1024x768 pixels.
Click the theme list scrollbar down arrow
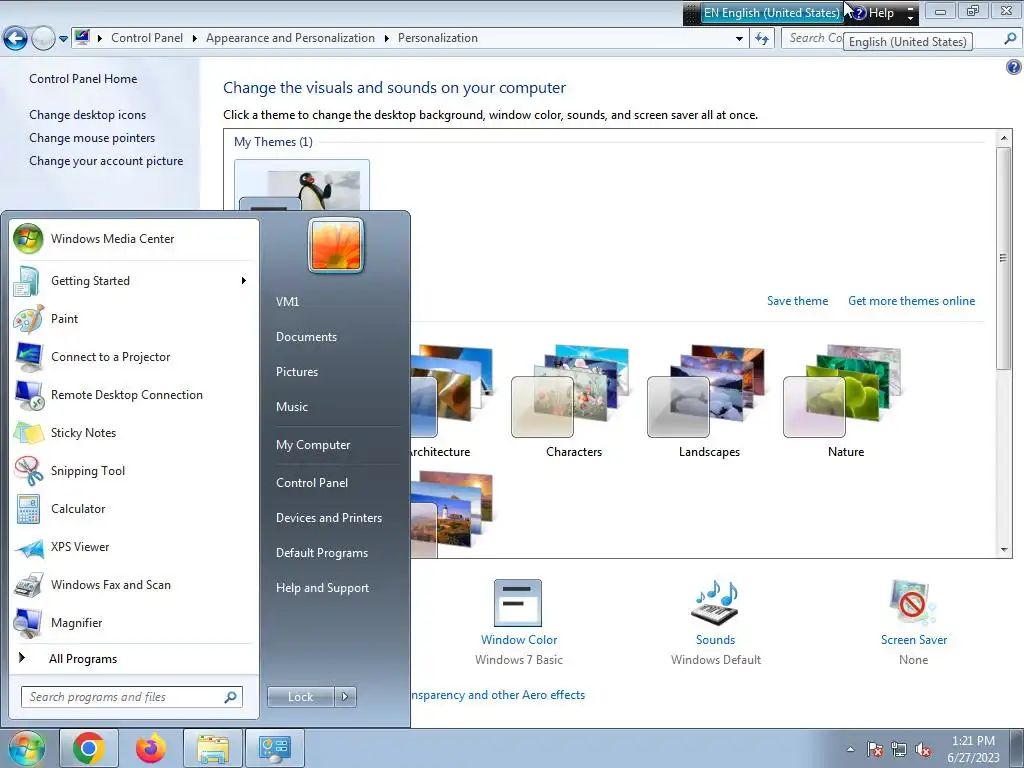(x=1004, y=550)
